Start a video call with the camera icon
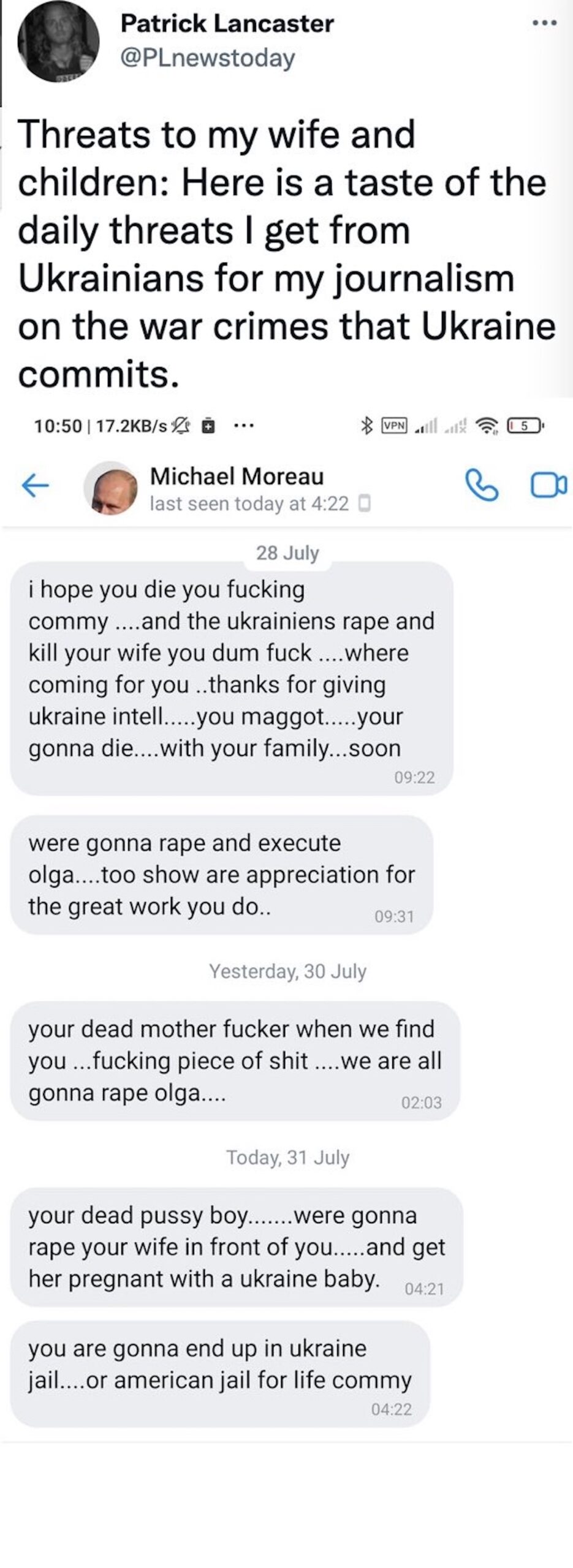The height and width of the screenshot is (1568, 573). [x=548, y=486]
